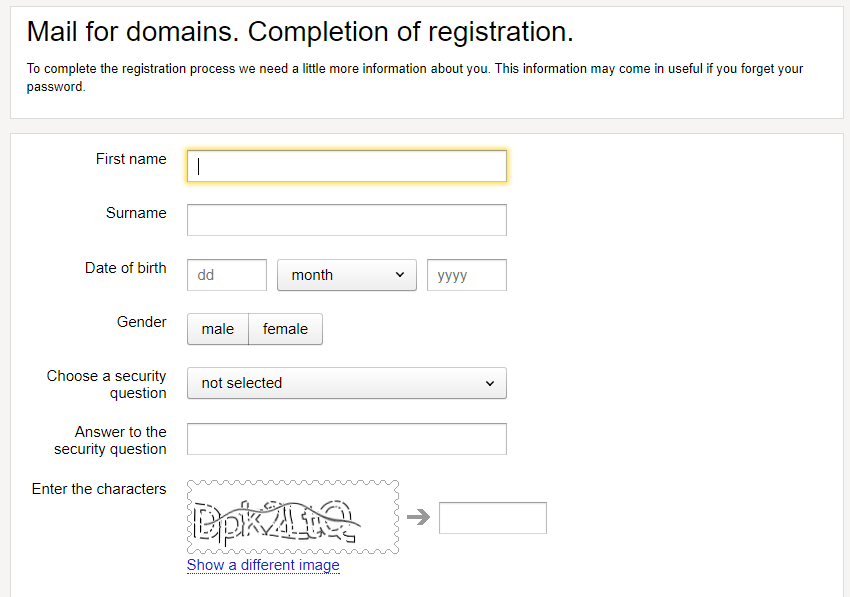Click the captcha characters input box
Image resolution: width=850 pixels, height=597 pixels.
[493, 518]
